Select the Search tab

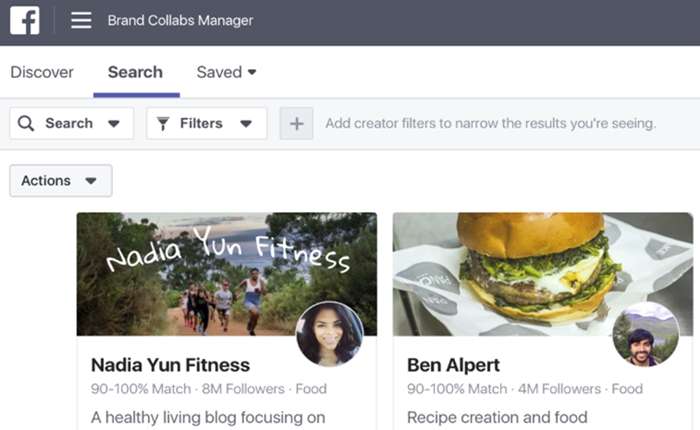(x=135, y=72)
